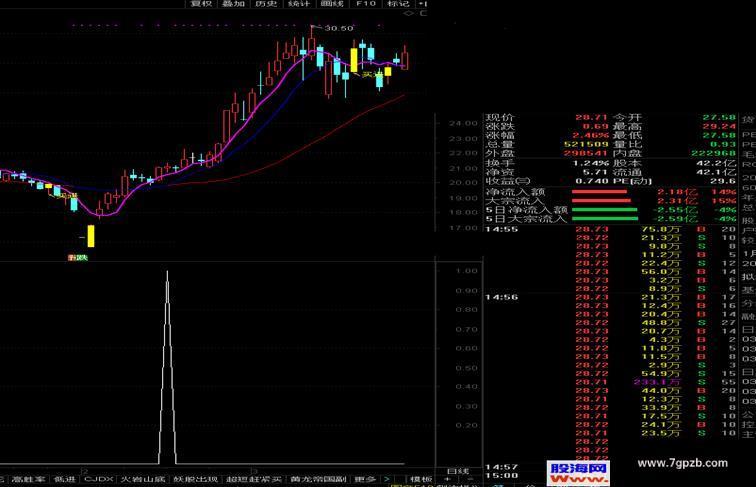This screenshot has height=487, width=756.
Task: Open the www.7gpzb.com link
Action: [x=682, y=463]
